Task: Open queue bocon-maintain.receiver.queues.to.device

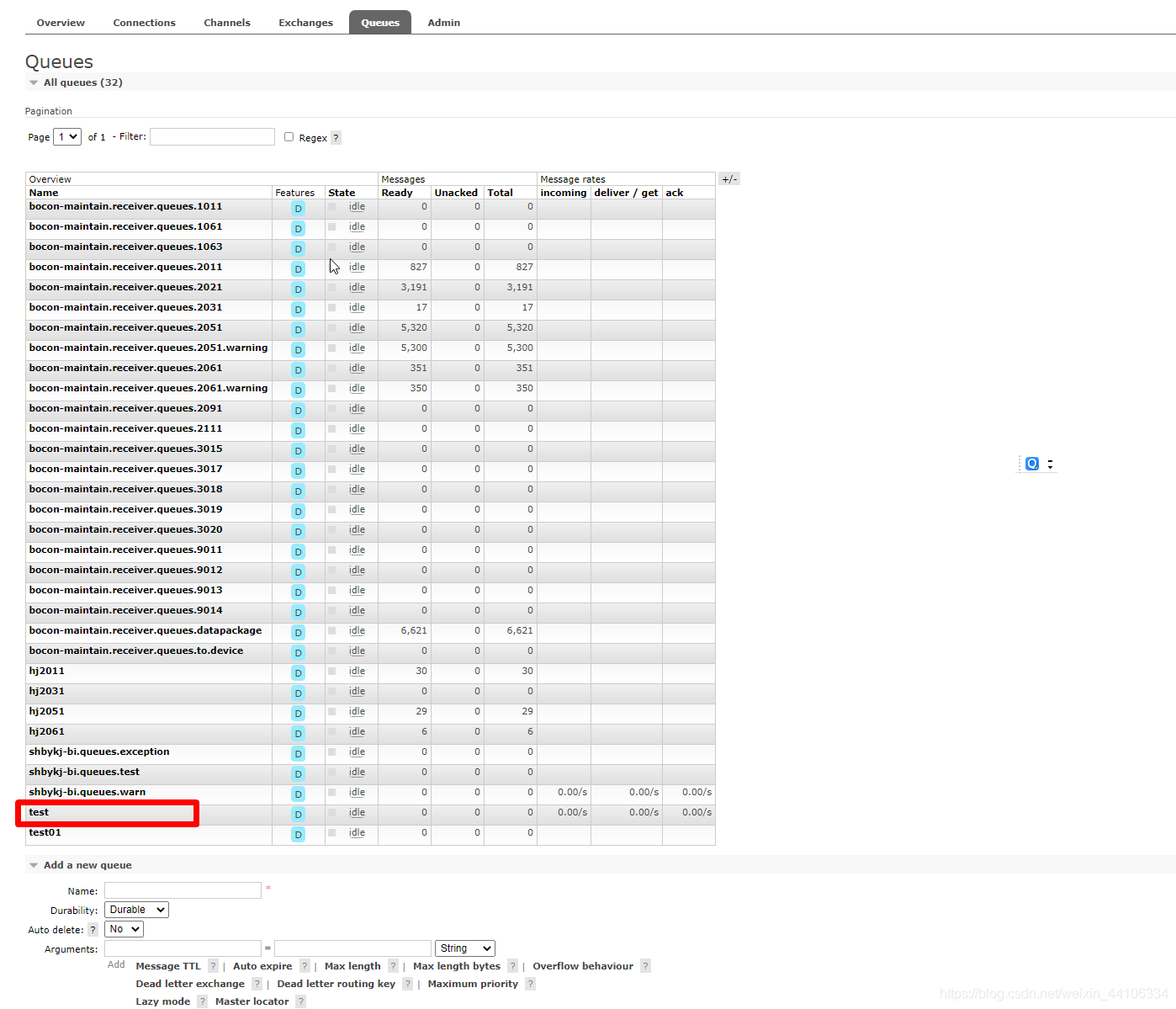Action: (x=136, y=651)
